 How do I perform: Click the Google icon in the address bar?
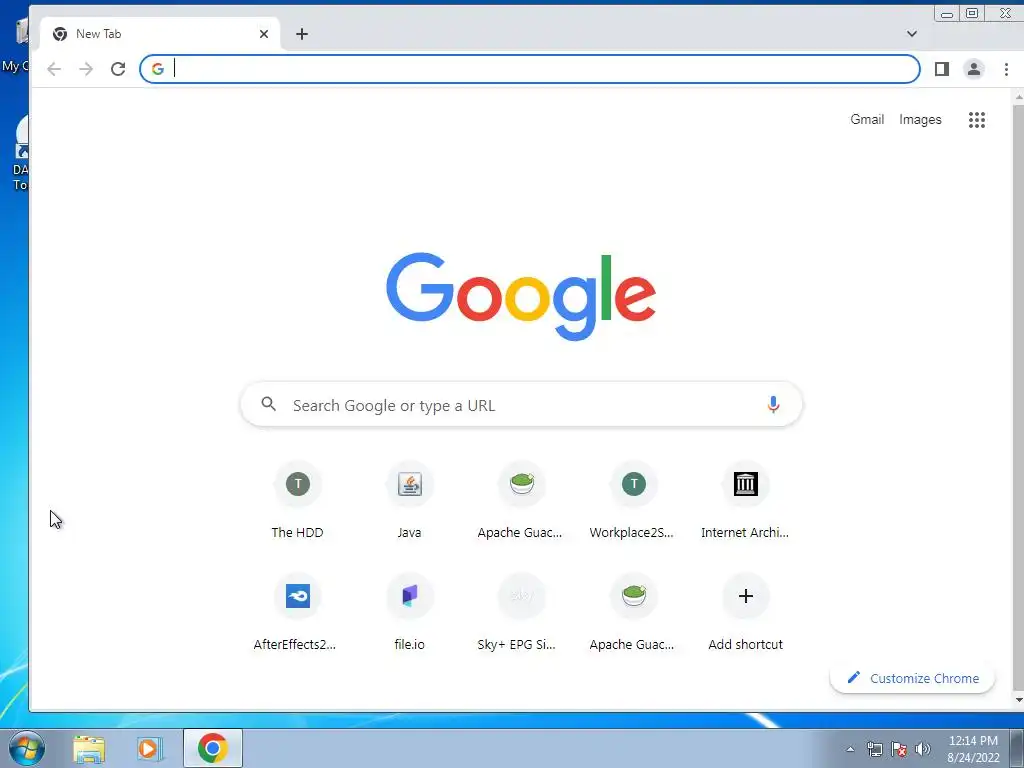(x=157, y=69)
